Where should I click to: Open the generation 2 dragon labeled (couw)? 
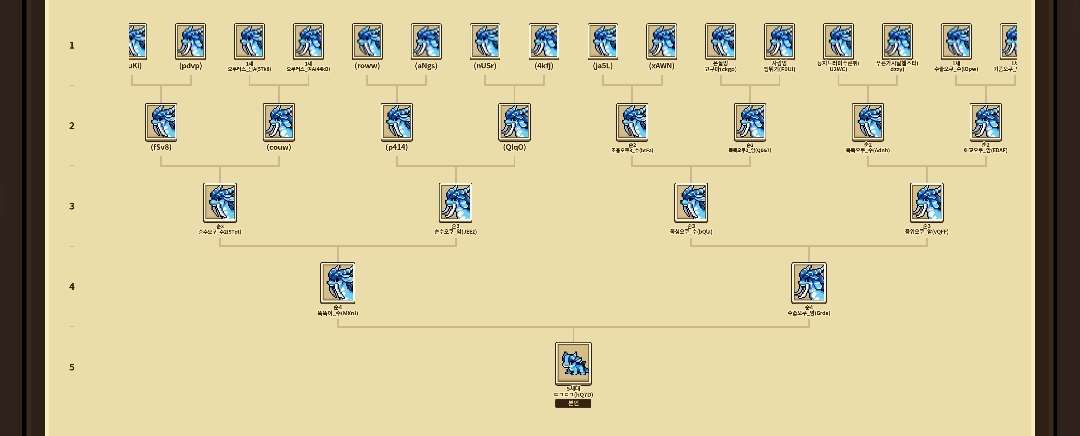coord(279,122)
